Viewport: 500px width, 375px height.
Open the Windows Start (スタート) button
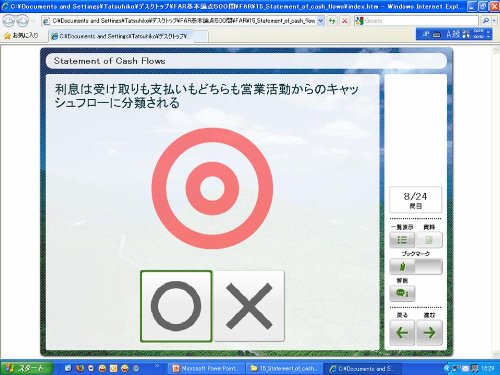coord(26,368)
